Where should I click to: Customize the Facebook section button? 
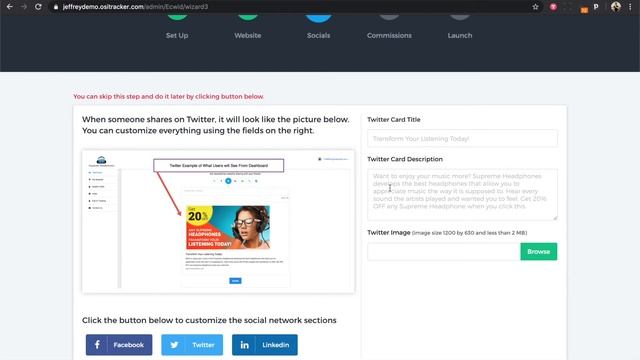pyautogui.click(x=119, y=344)
